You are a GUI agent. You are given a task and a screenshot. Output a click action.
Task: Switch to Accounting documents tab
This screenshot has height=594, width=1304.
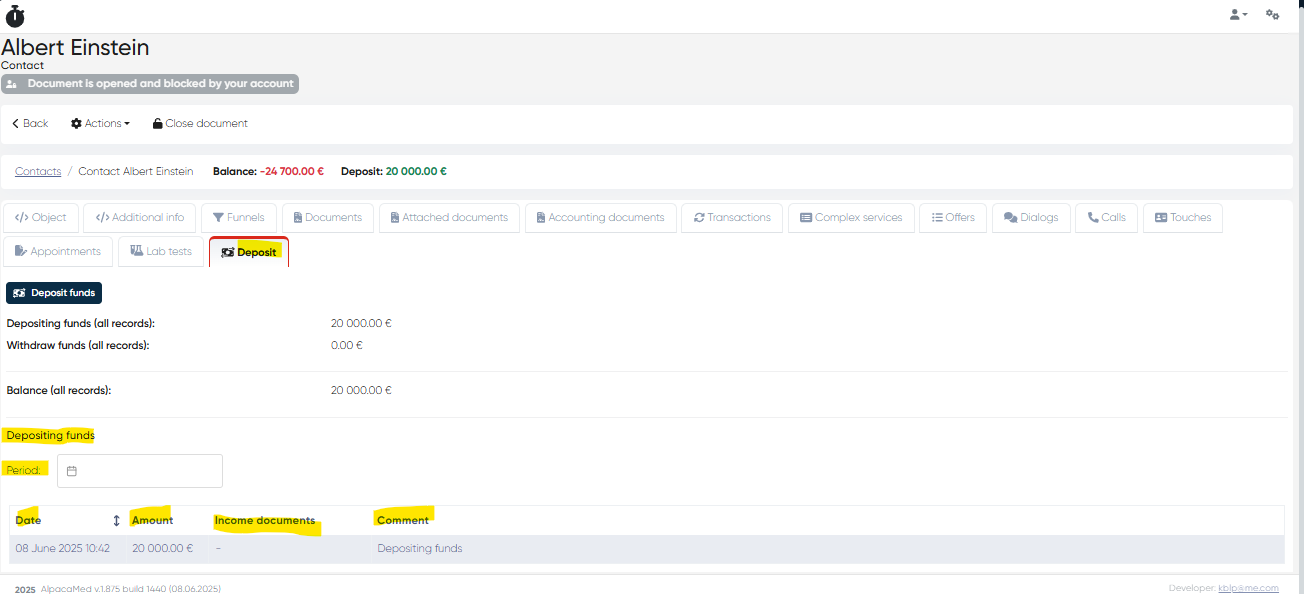pyautogui.click(x=600, y=218)
